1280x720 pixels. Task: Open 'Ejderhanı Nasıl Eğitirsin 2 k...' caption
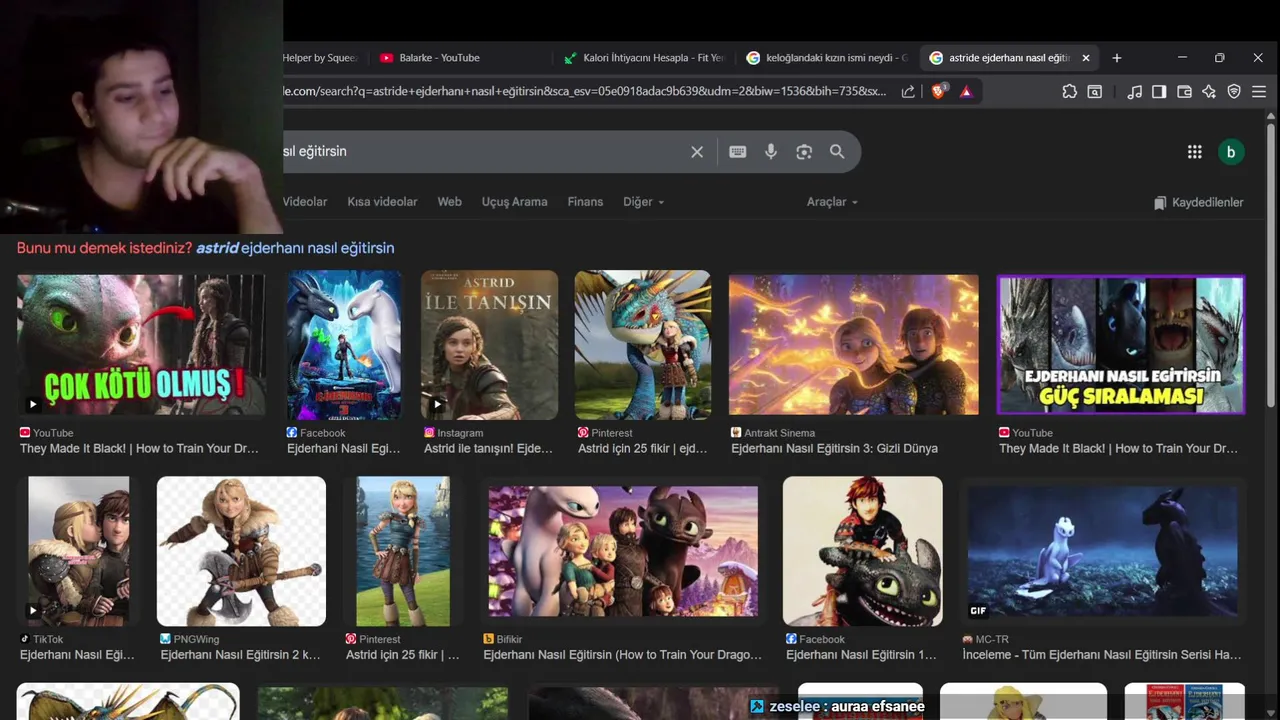(241, 655)
